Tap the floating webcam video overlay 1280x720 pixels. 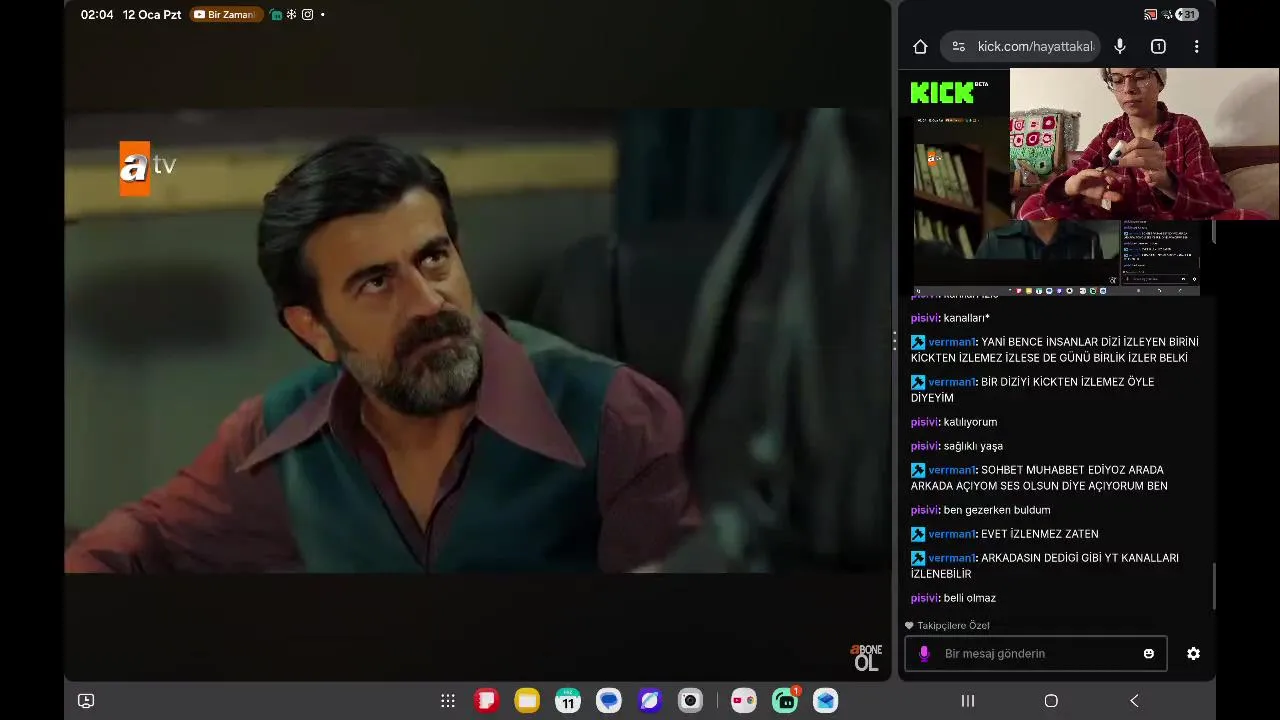coord(1144,143)
